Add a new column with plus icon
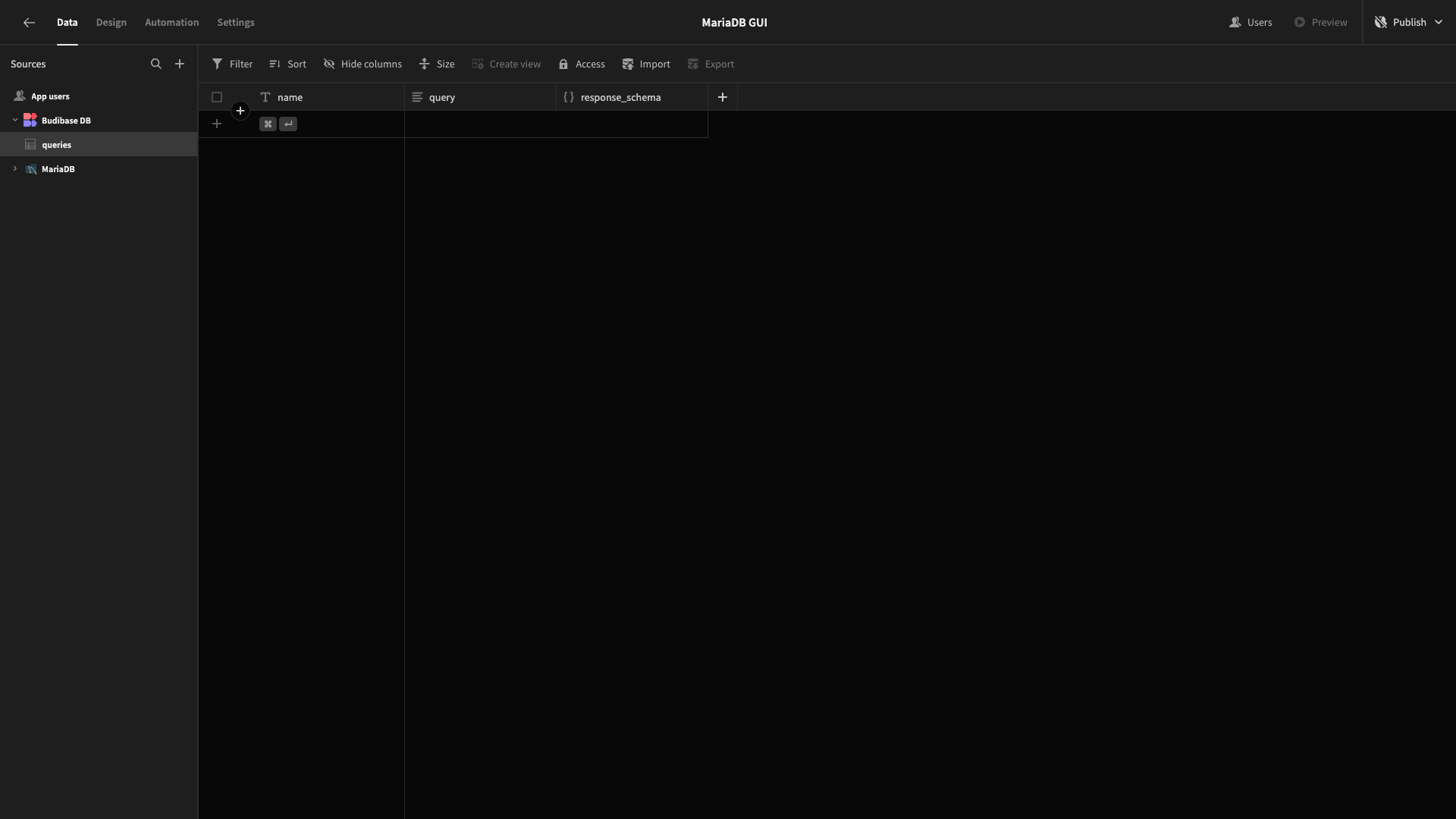Viewport: 1456px width, 819px height. [x=723, y=97]
